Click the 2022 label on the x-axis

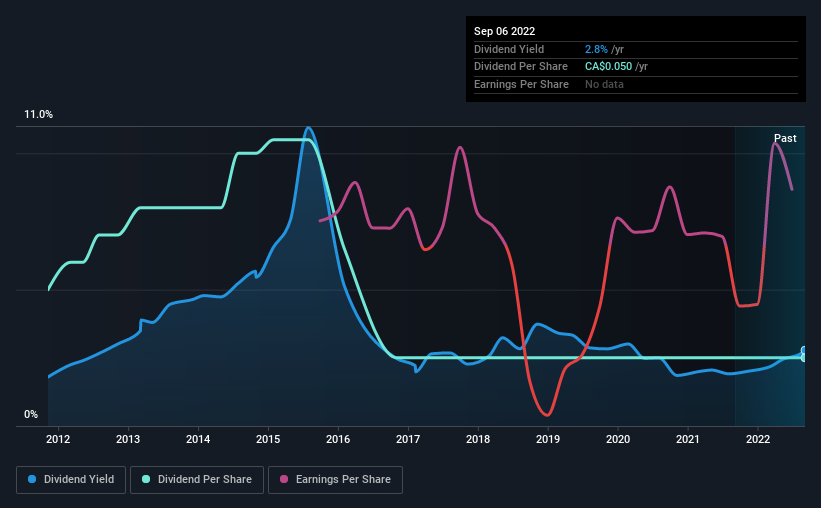tap(758, 439)
